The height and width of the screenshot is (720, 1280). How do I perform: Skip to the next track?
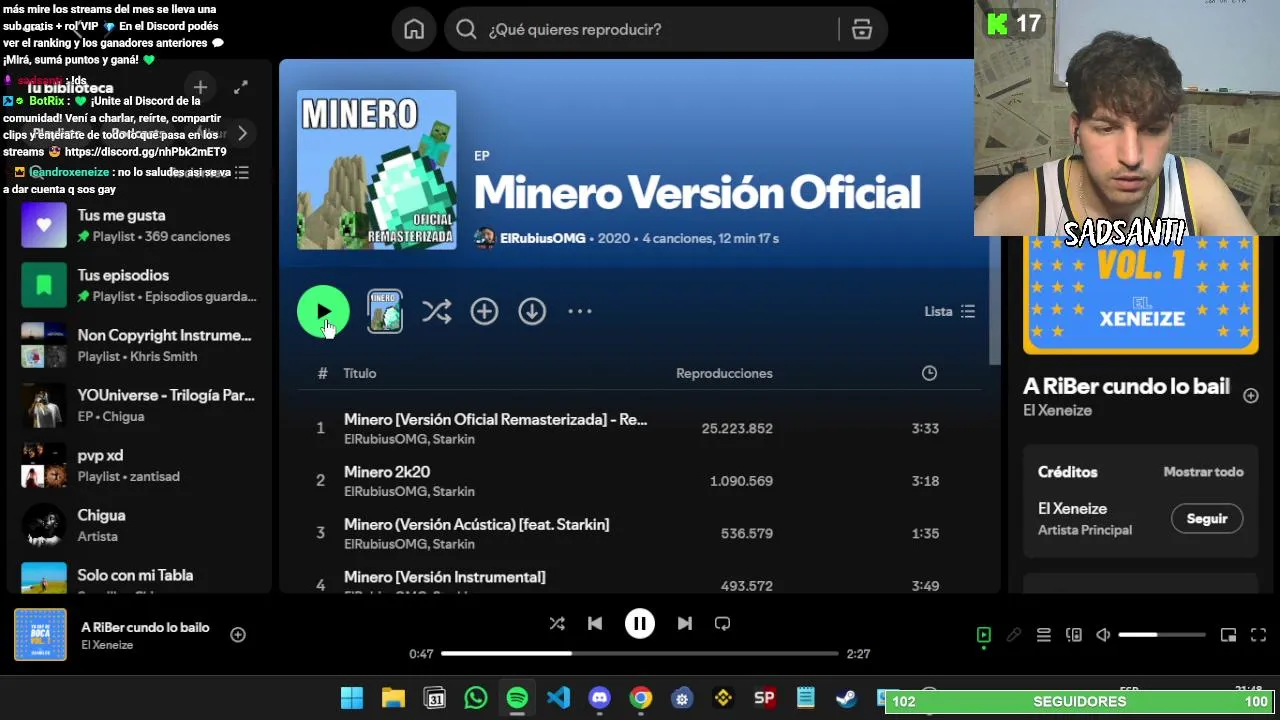click(x=684, y=623)
